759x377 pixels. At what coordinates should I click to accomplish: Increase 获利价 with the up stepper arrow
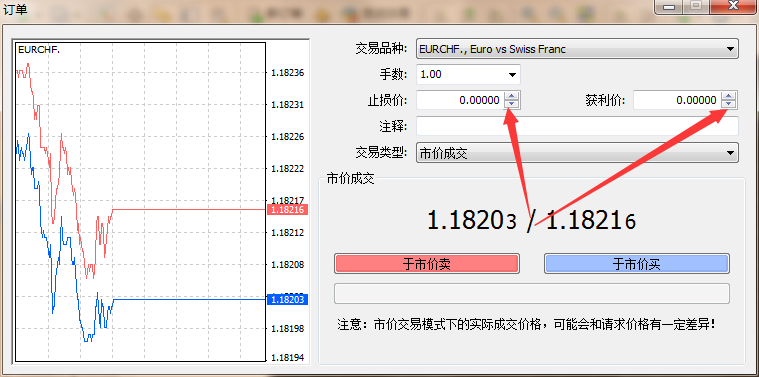729,96
